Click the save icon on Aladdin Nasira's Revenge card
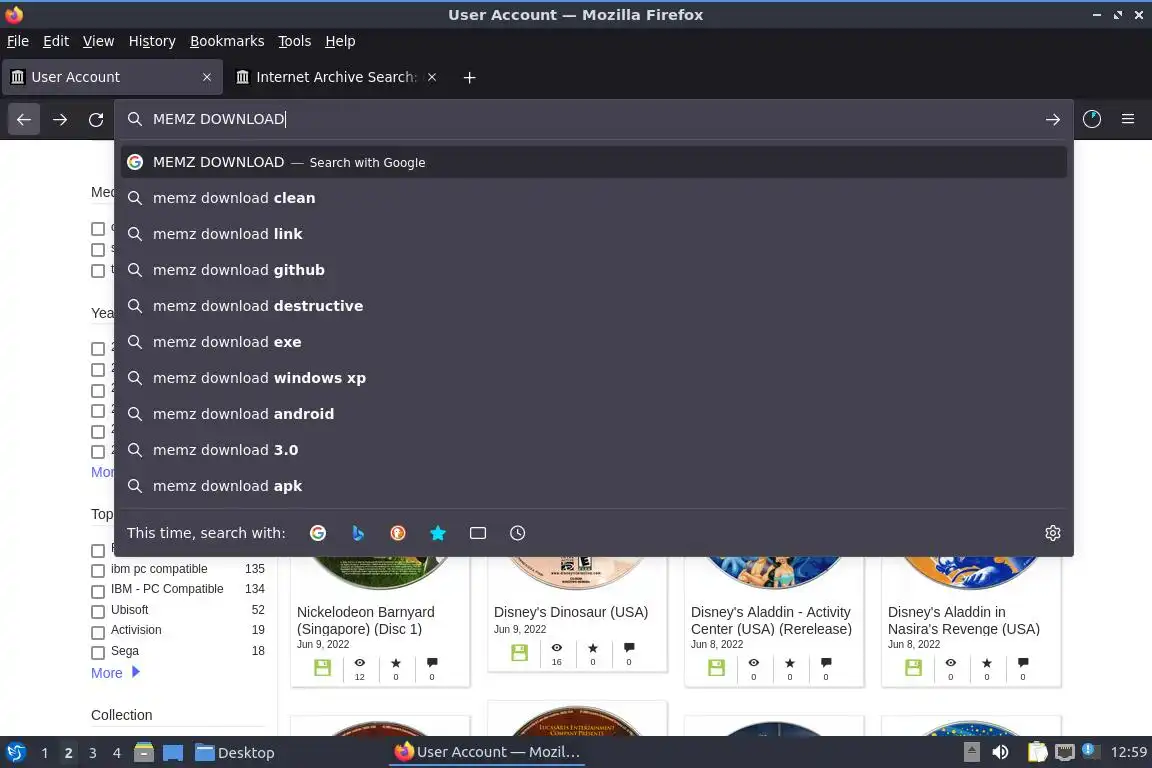Image resolution: width=1152 pixels, height=768 pixels. 913,667
